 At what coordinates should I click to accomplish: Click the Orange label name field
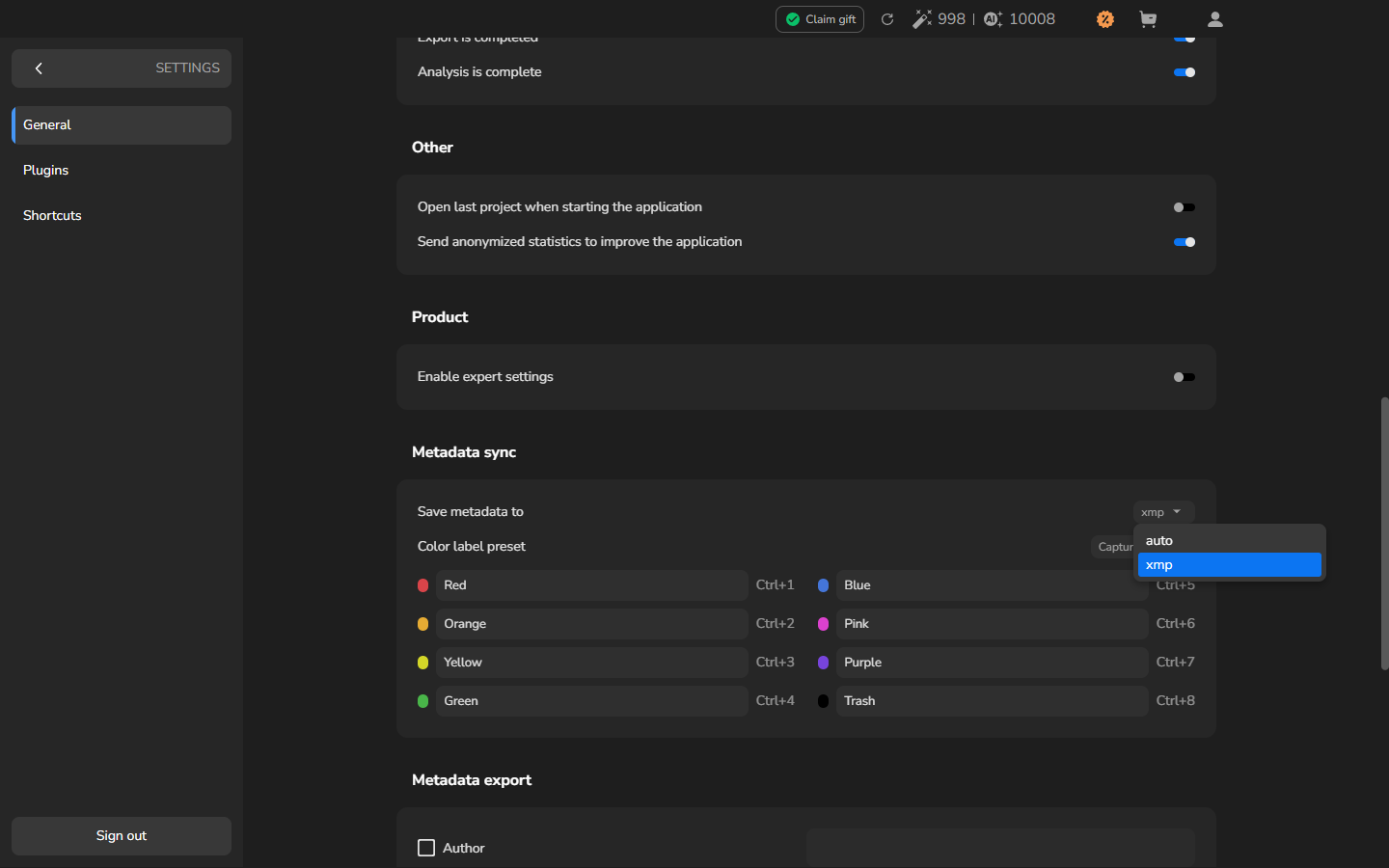(592, 624)
